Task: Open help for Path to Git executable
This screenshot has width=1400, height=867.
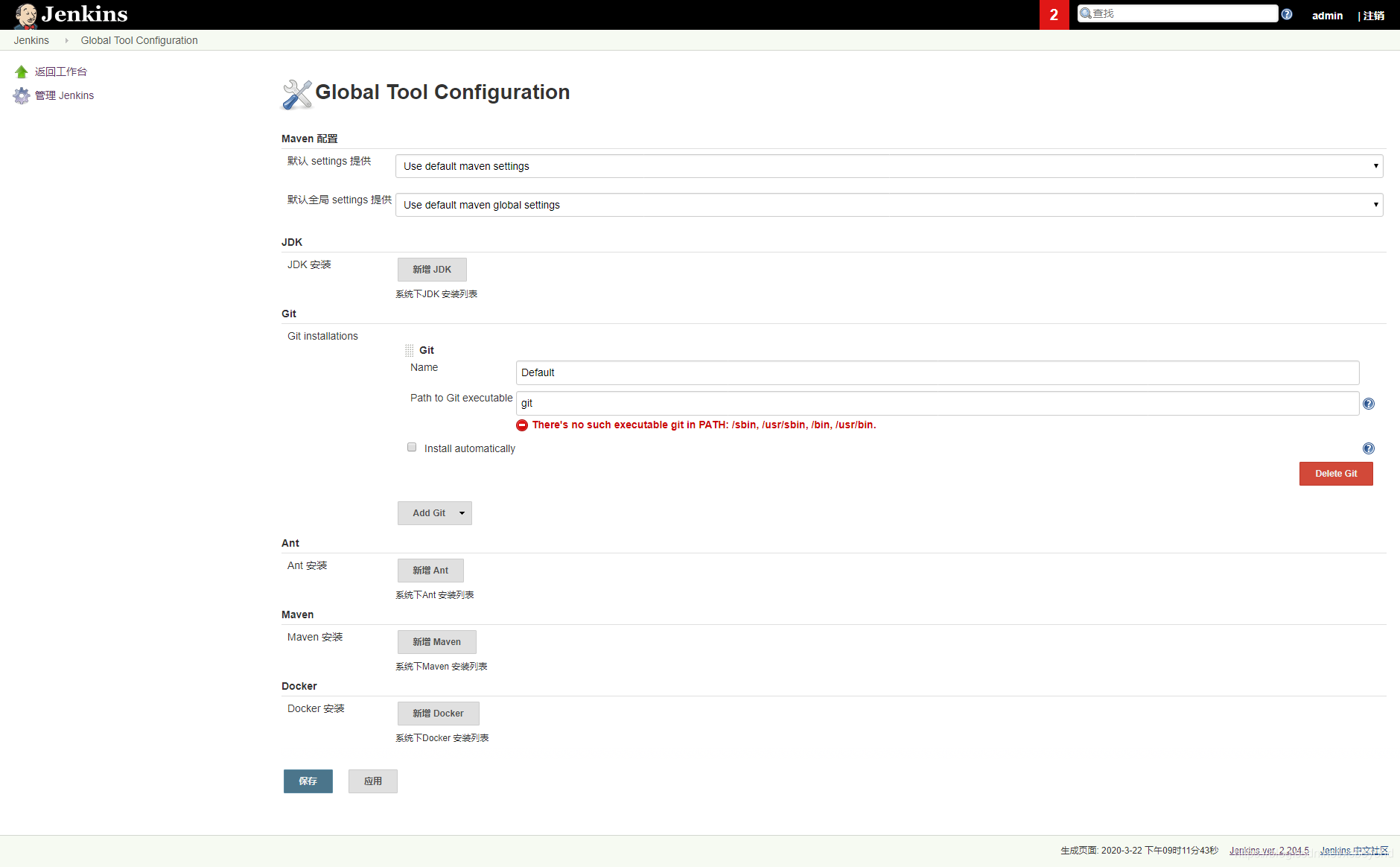Action: [1369, 404]
